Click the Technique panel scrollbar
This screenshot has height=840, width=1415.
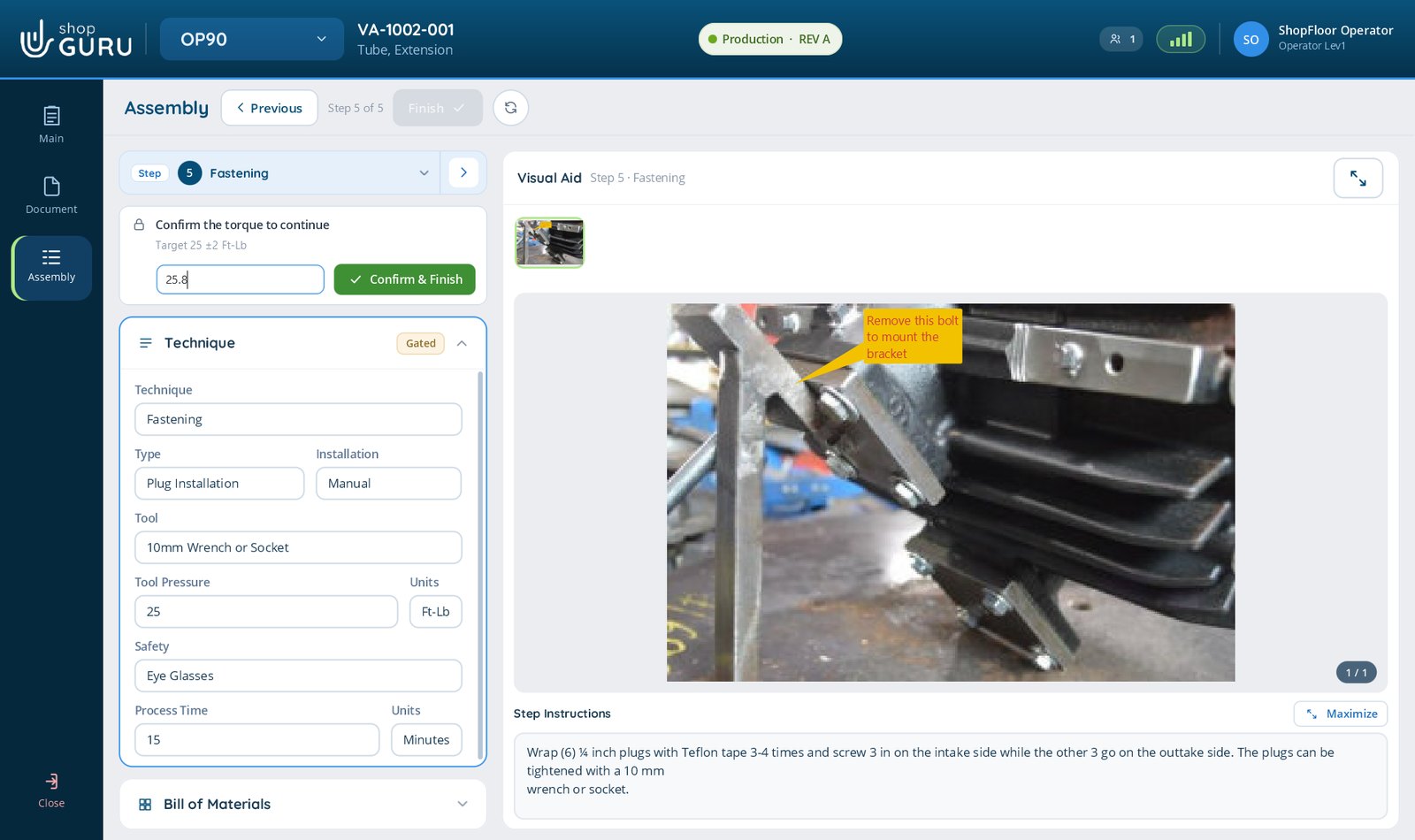tap(480, 566)
